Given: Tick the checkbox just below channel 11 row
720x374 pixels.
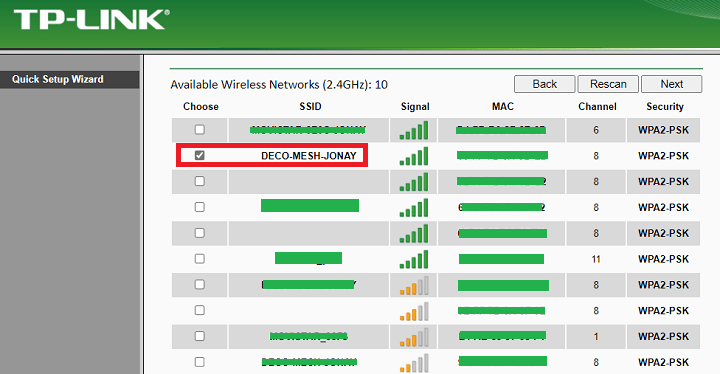Looking at the screenshot, I should click(x=199, y=284).
